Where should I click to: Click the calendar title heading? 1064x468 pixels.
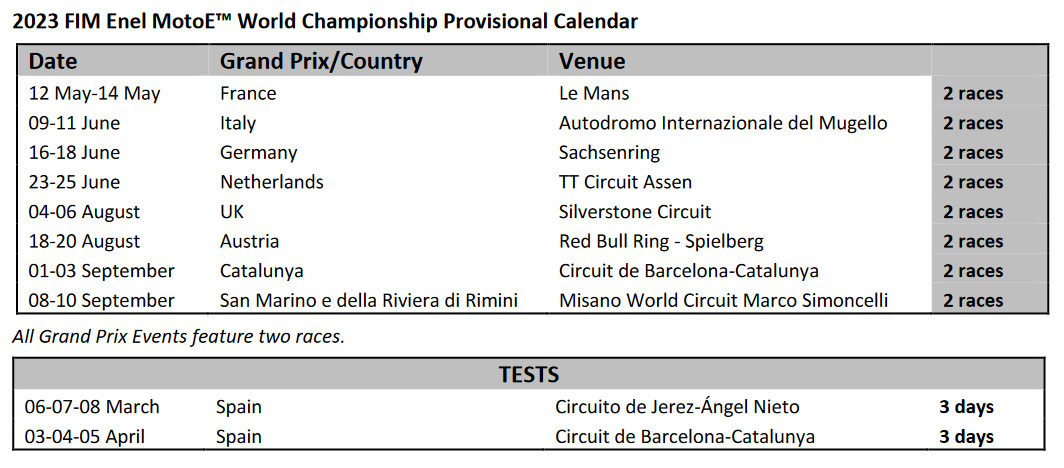326,22
